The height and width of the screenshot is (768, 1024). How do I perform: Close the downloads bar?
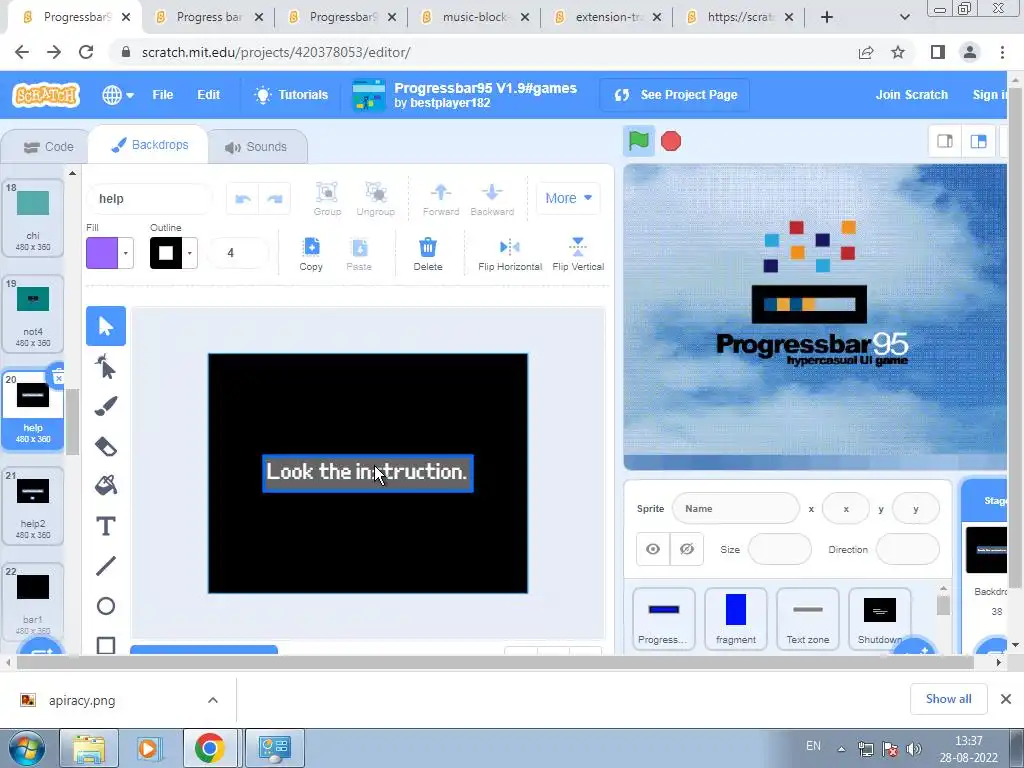[1006, 699]
